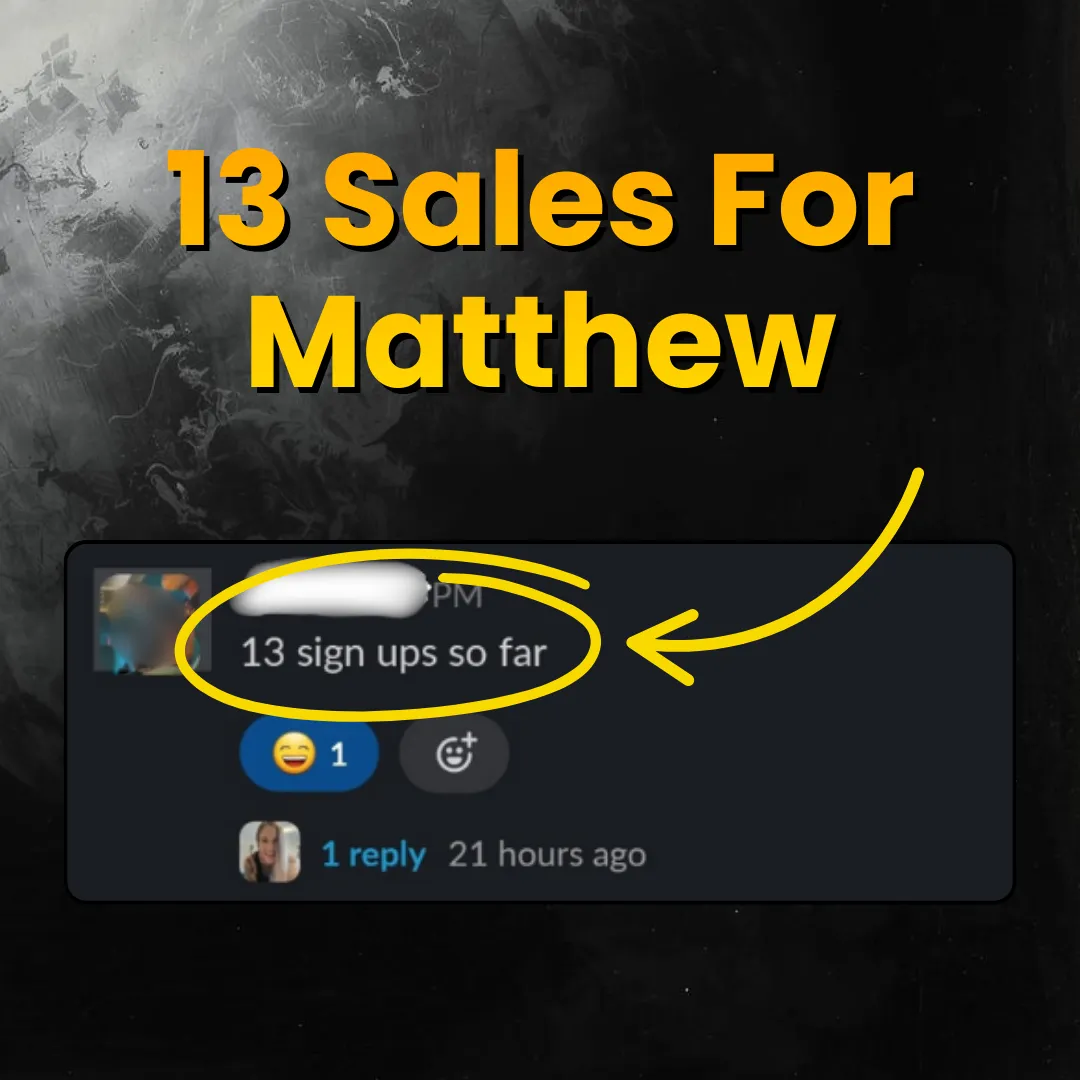Screen dimensions: 1080x1080
Task: Click the word "For" in the headline
Action: coord(813,200)
